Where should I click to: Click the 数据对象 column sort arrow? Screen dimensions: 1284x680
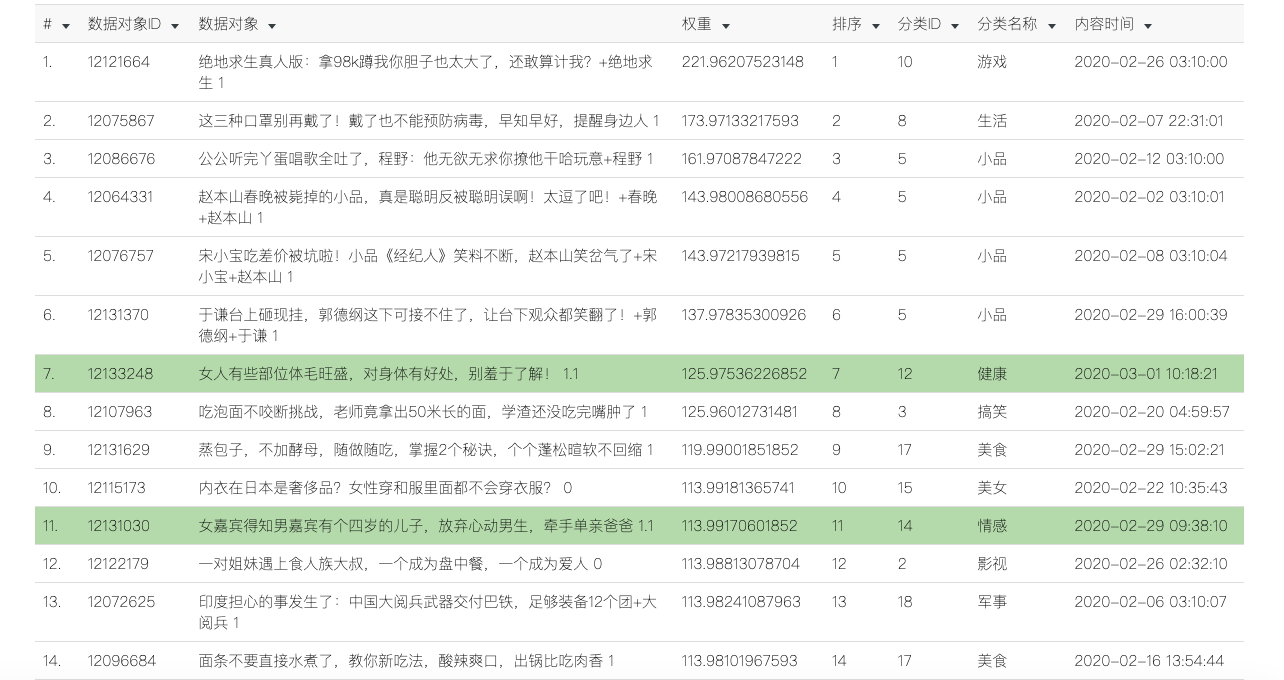point(272,26)
